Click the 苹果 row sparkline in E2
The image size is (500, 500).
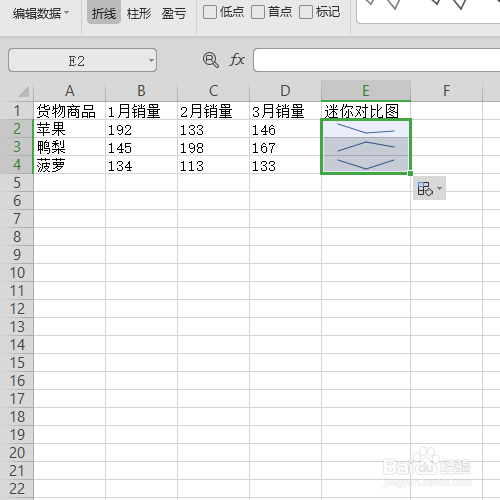click(x=366, y=129)
